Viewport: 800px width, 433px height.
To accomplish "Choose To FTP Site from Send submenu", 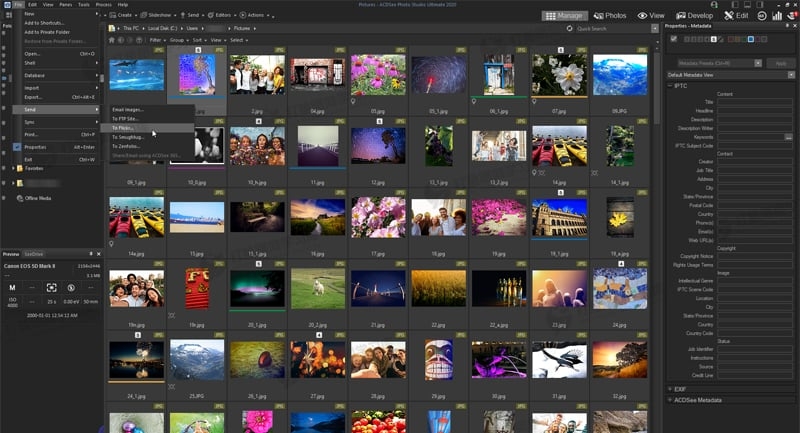I will [x=125, y=118].
